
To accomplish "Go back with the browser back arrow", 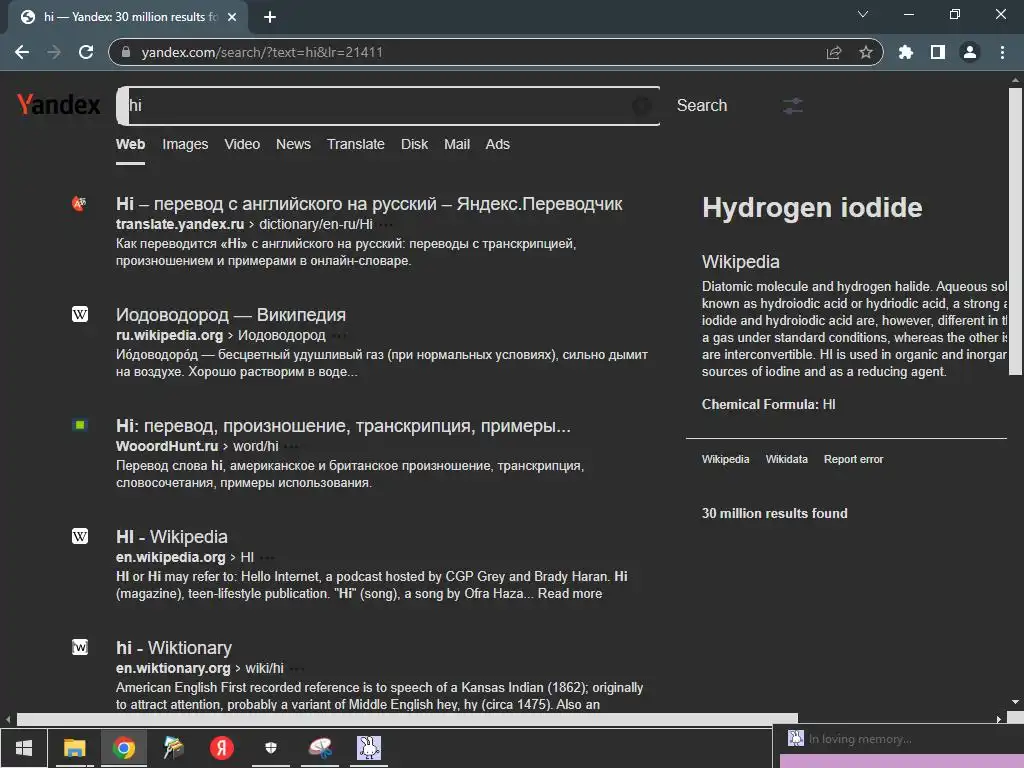I will tap(22, 52).
